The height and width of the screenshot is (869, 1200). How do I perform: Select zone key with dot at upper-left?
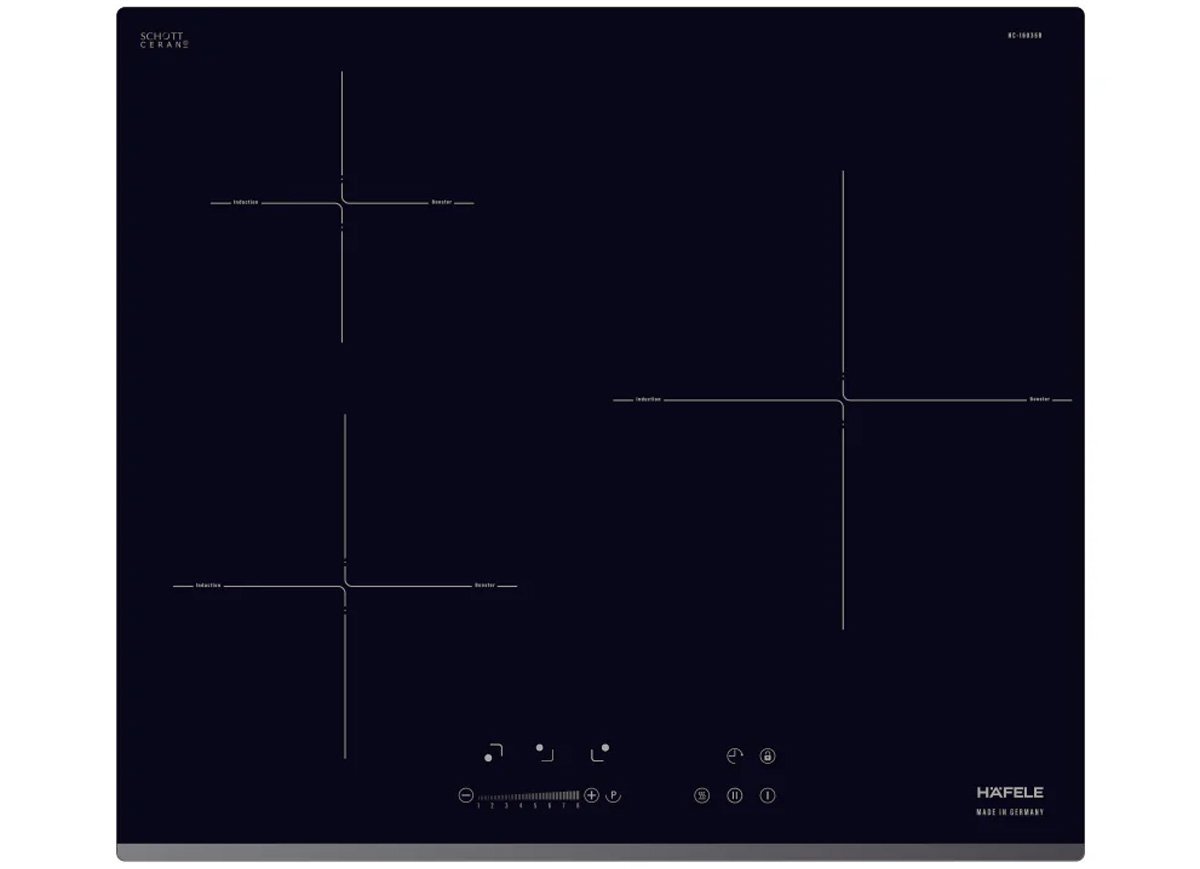544,751
